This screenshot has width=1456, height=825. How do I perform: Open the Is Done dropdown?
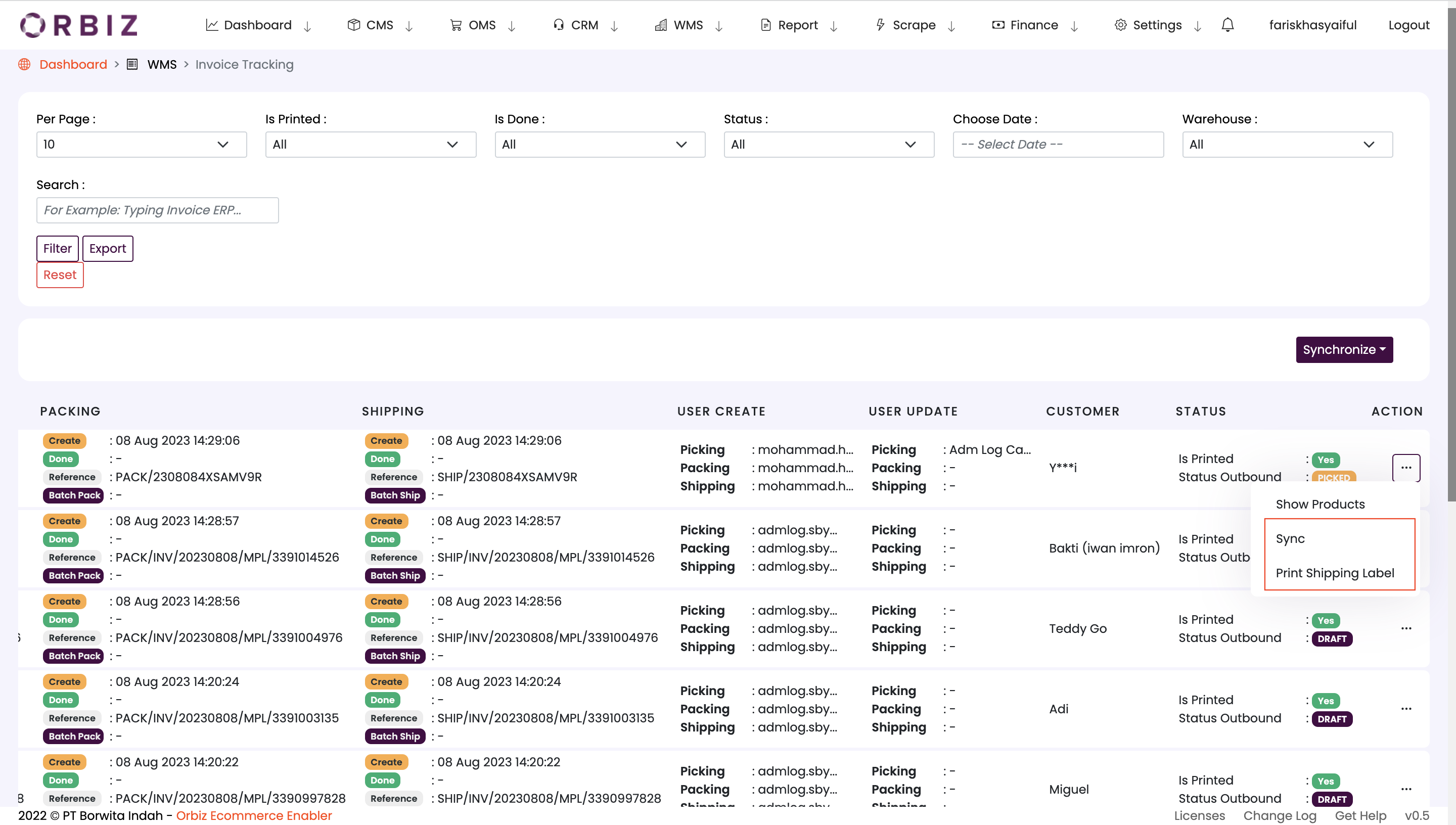pyautogui.click(x=600, y=145)
